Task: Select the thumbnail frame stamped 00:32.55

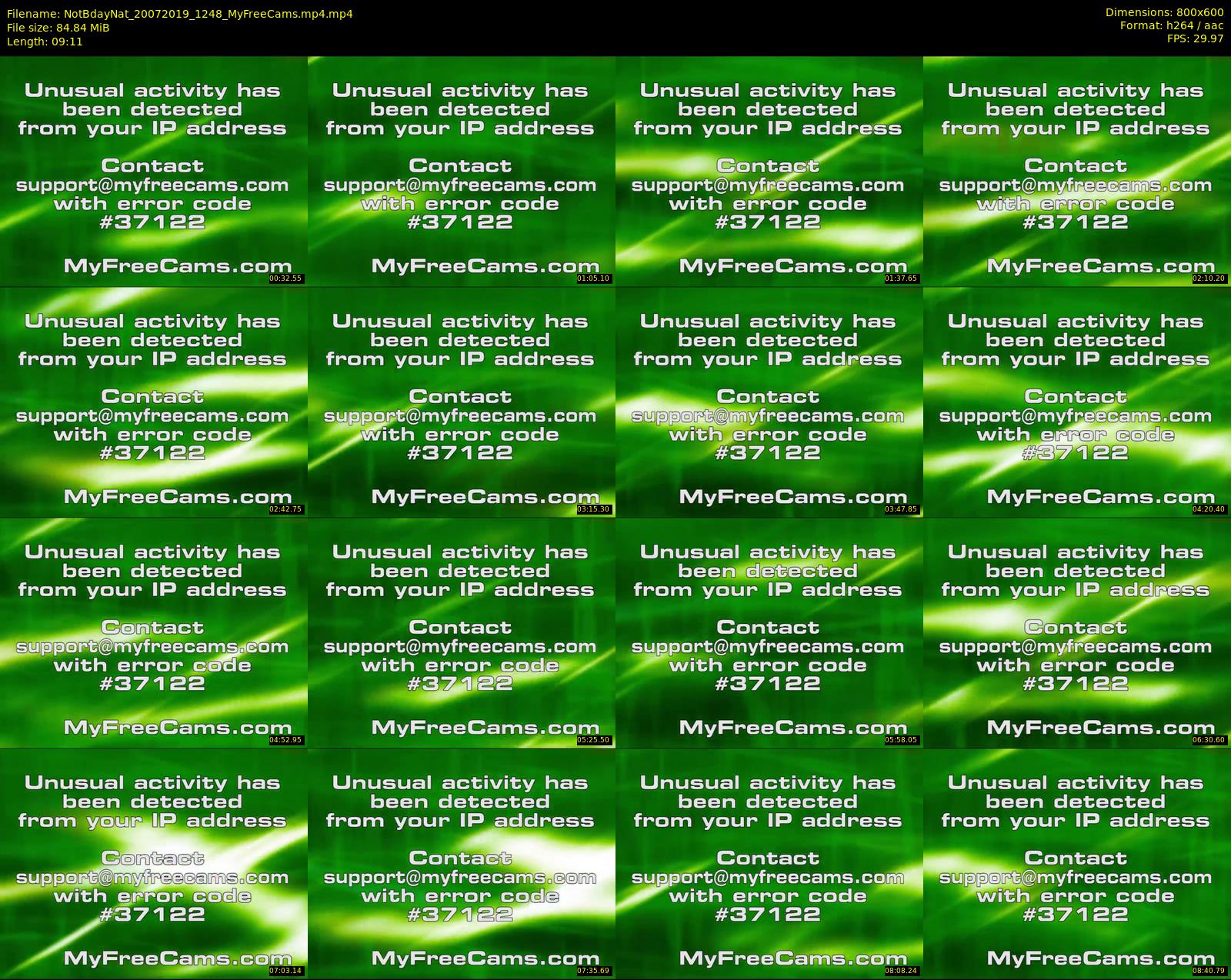Action: (x=153, y=171)
